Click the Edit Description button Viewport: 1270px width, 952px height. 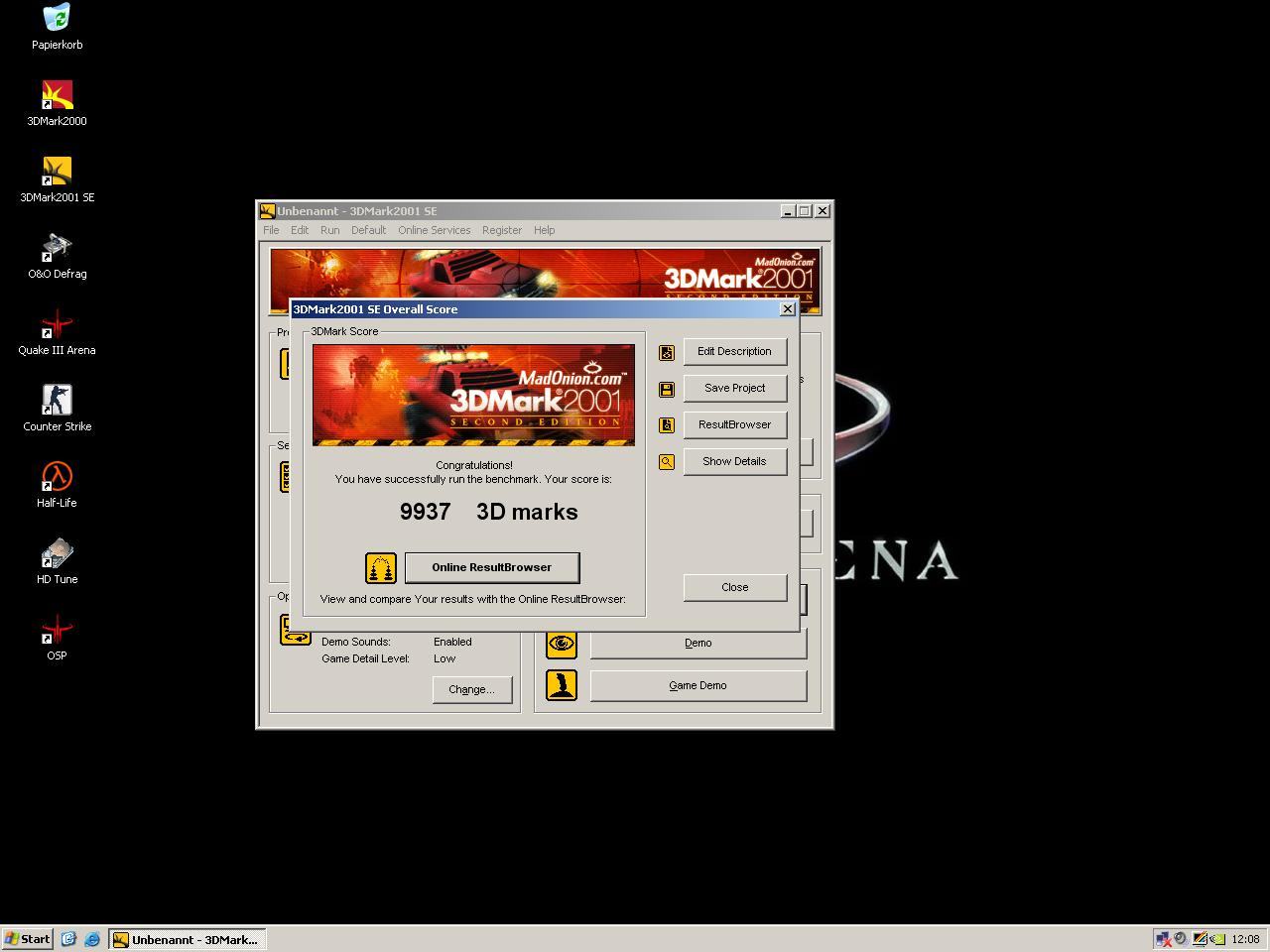734,352
